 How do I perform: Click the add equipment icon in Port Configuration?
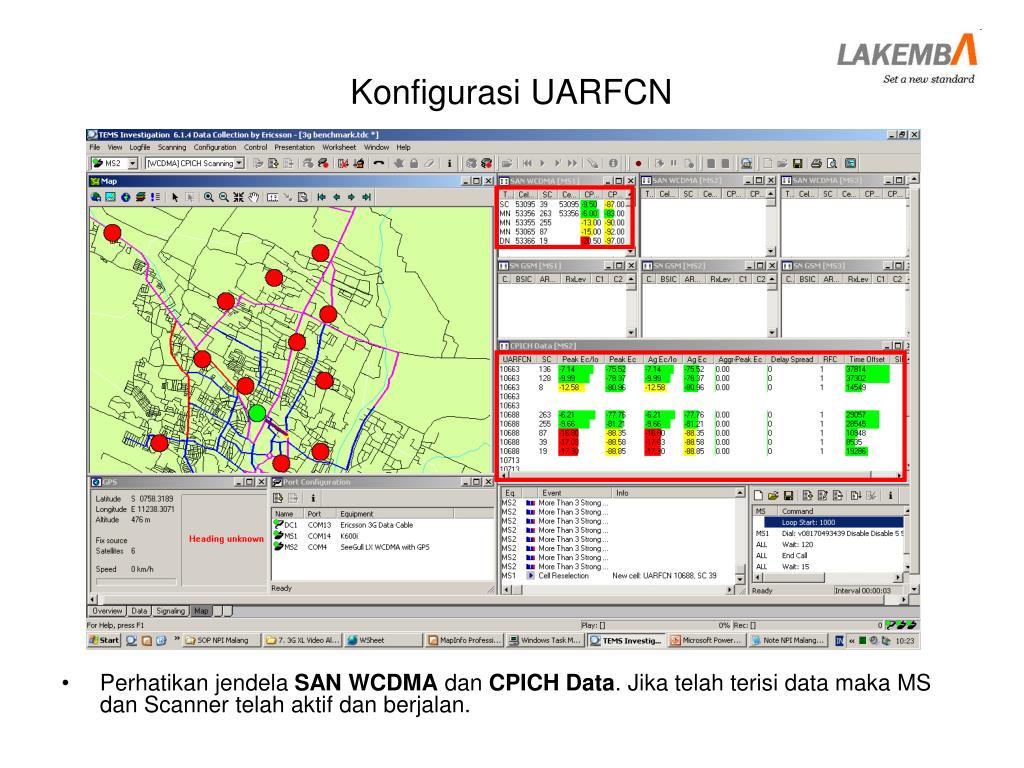coord(278,498)
